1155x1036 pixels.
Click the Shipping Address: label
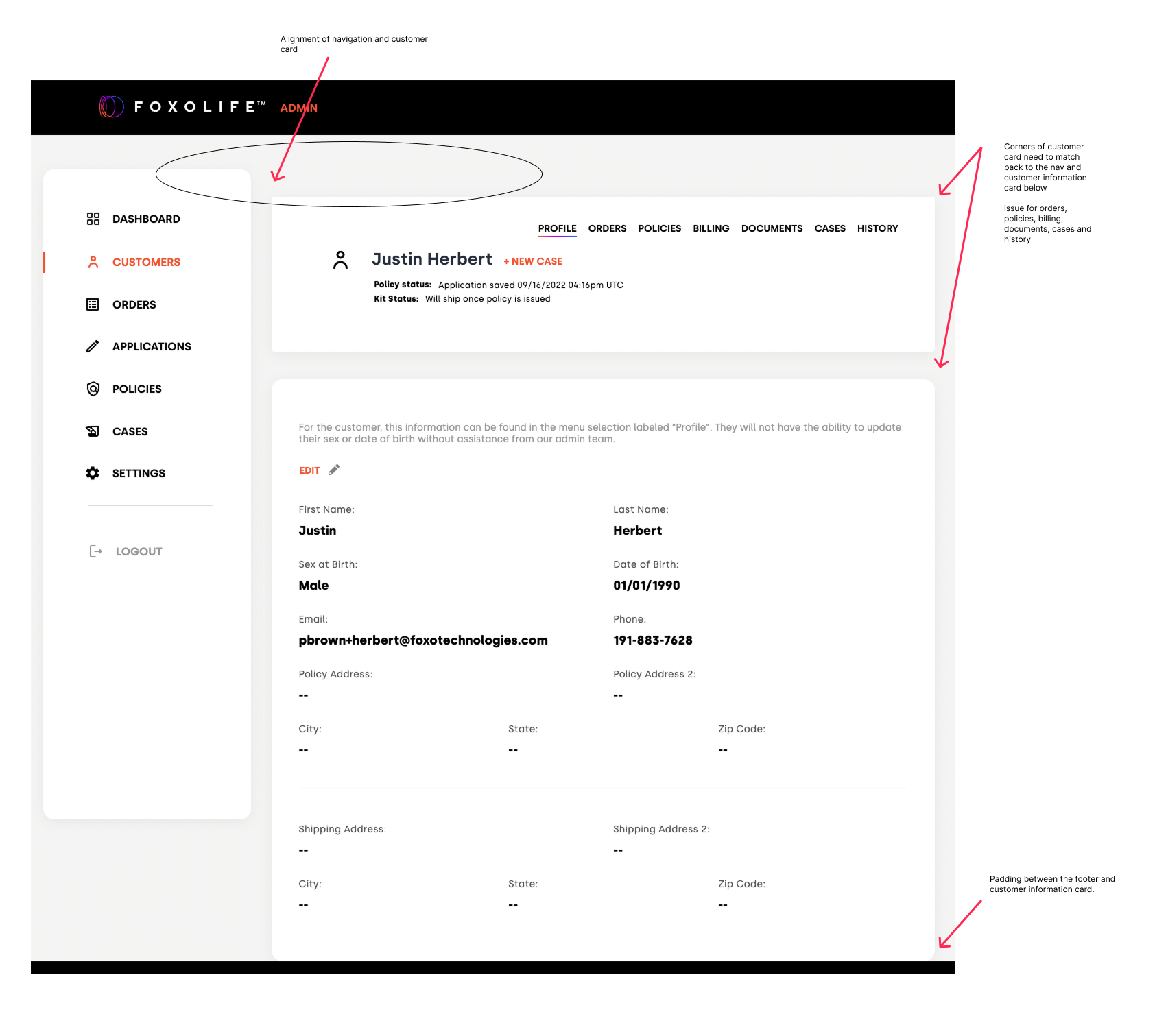tap(342, 829)
